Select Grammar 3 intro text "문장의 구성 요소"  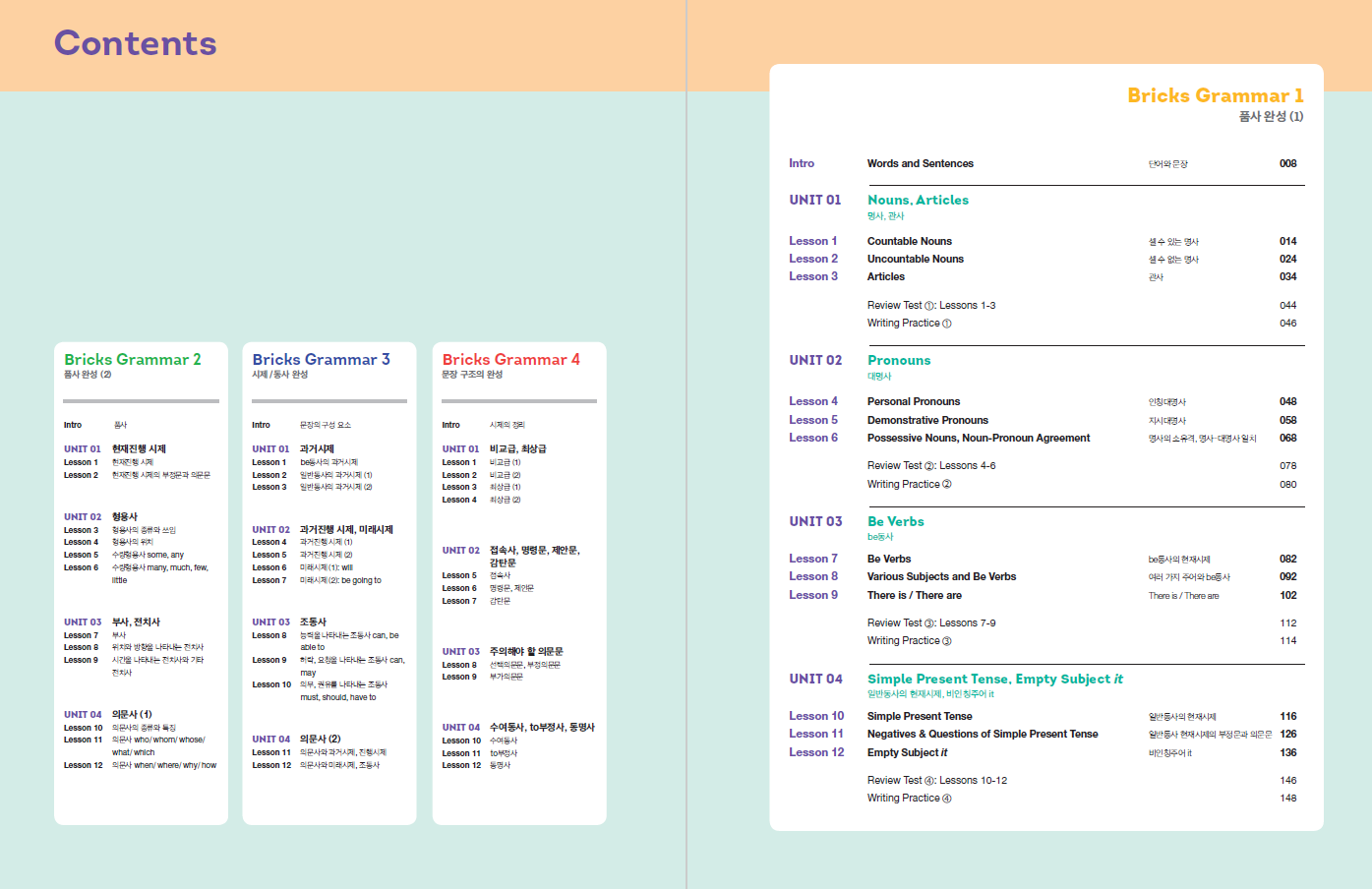click(x=325, y=425)
